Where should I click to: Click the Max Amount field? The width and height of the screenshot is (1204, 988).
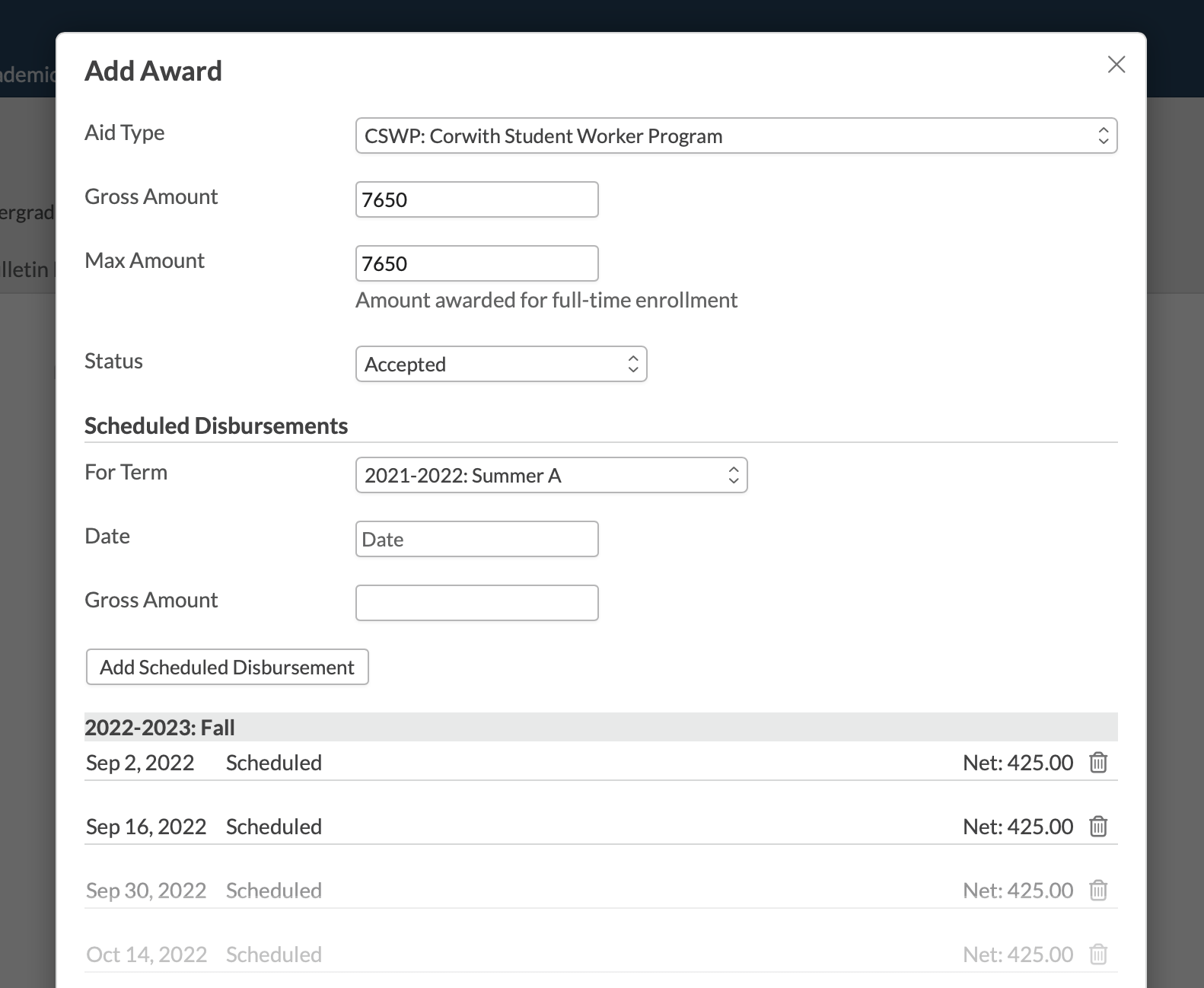[476, 263]
